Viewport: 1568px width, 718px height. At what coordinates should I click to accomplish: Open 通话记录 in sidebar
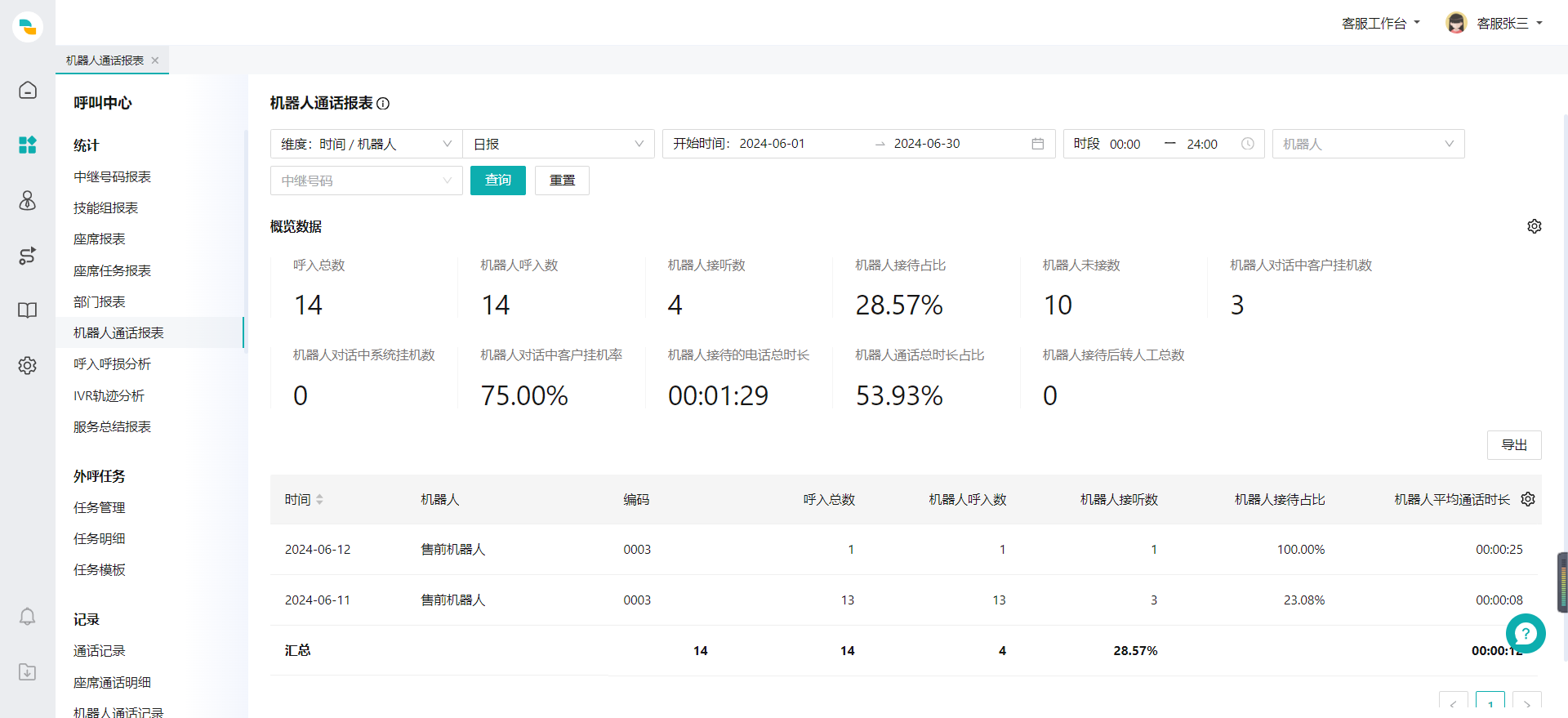[x=100, y=651]
